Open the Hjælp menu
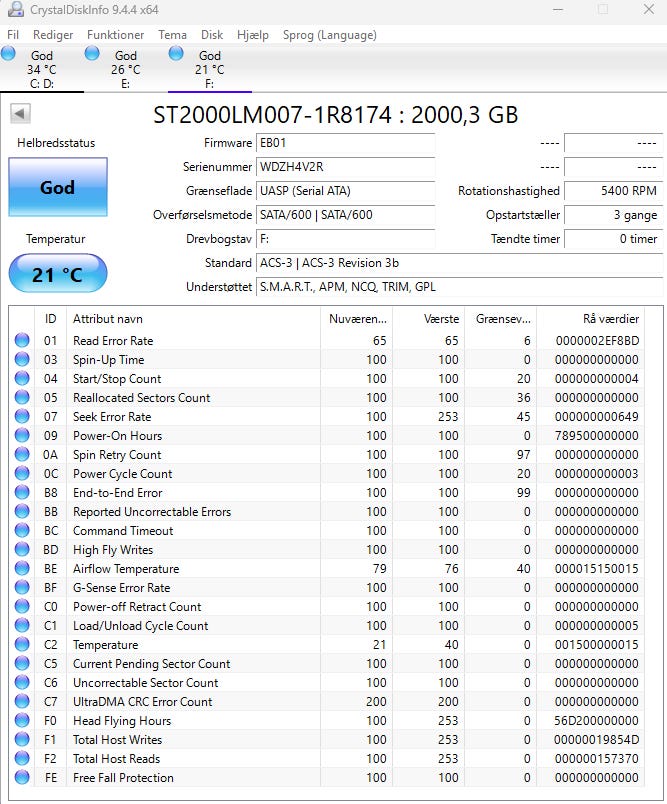Image resolution: width=667 pixels, height=804 pixels. [x=253, y=35]
